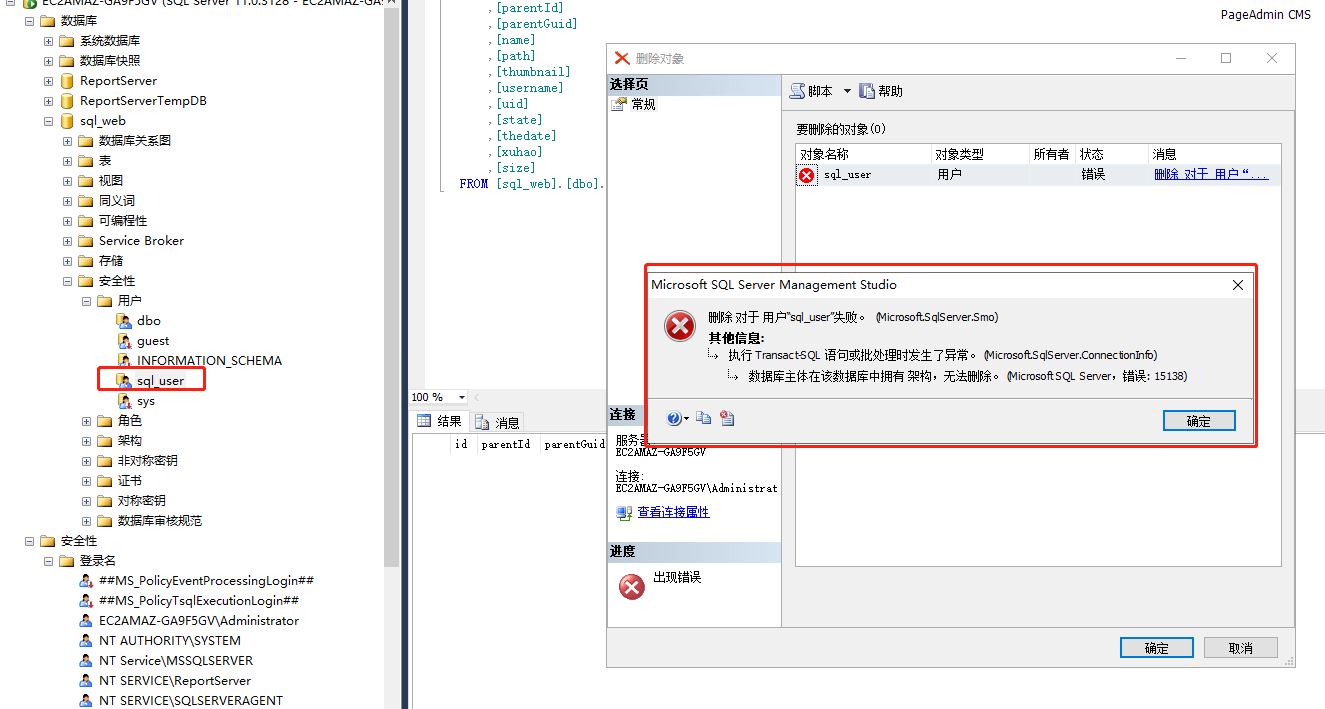Expand the 存储 folder
The image size is (1325, 709).
67,261
